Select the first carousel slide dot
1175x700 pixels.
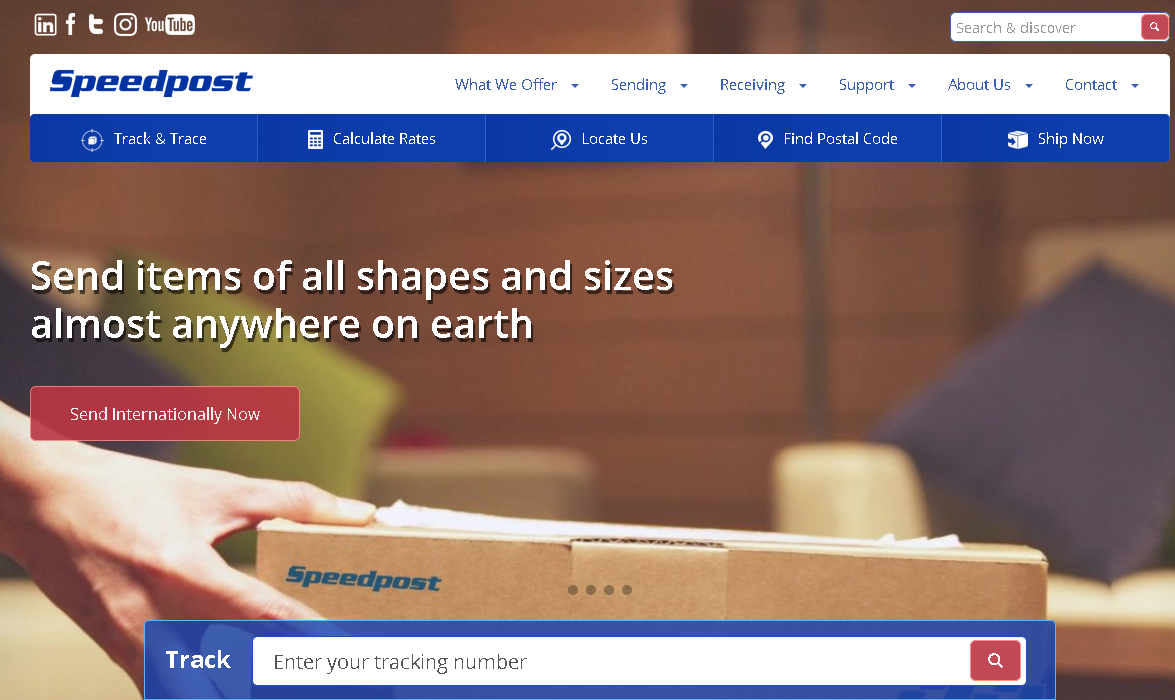(x=573, y=590)
